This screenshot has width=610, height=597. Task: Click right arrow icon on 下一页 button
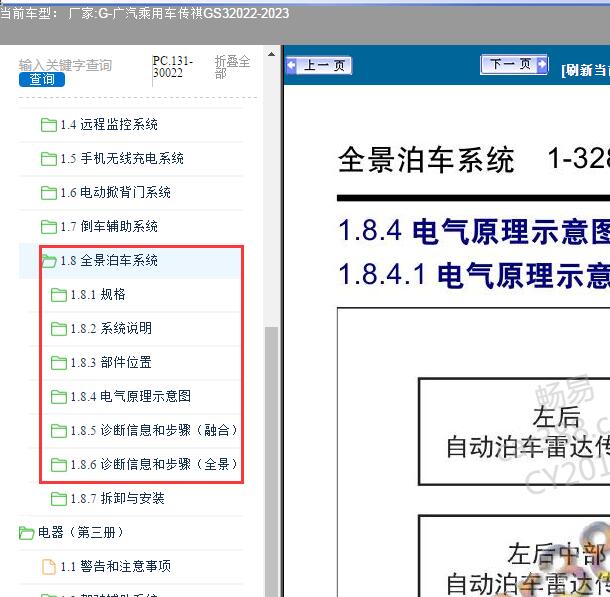(542, 64)
